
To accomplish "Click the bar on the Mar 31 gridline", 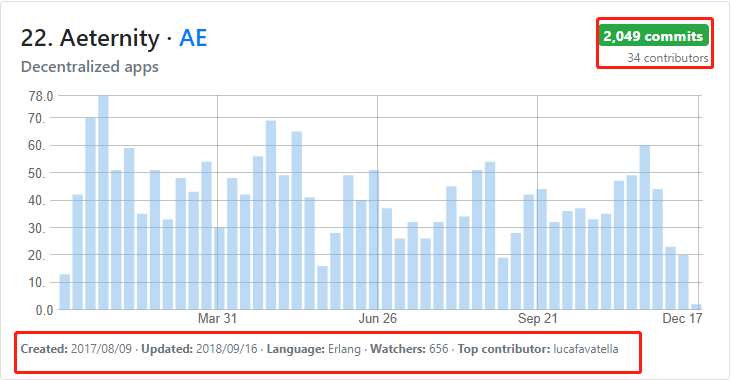I will [x=219, y=268].
